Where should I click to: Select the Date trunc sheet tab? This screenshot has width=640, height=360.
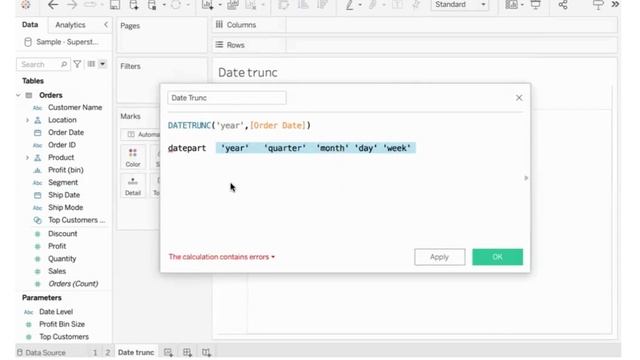[x=136, y=352]
